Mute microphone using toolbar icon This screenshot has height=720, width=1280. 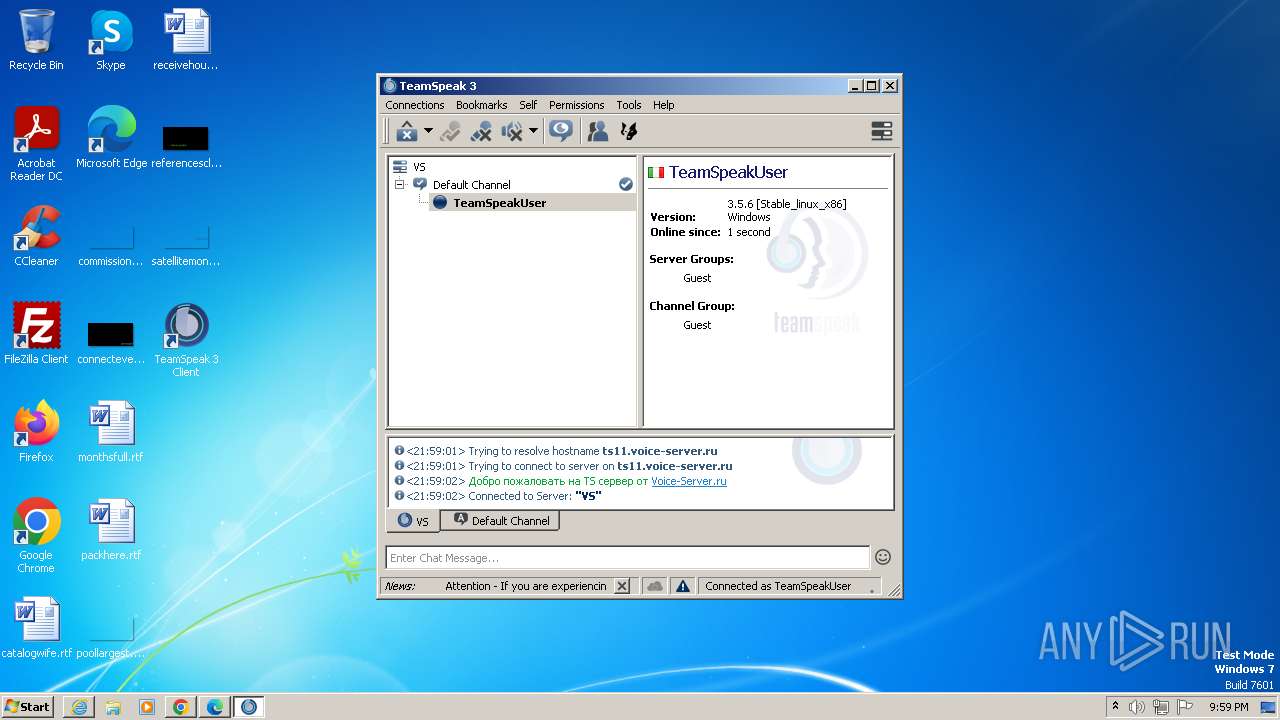click(x=481, y=131)
